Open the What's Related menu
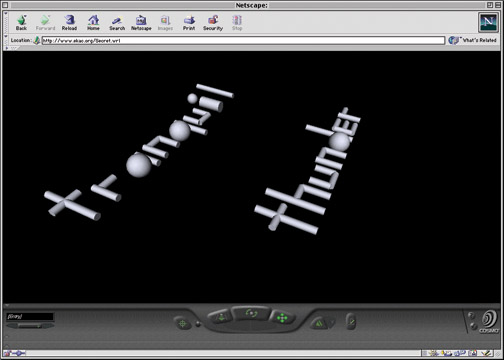Viewport: 504px width, 360px height. 473,40
